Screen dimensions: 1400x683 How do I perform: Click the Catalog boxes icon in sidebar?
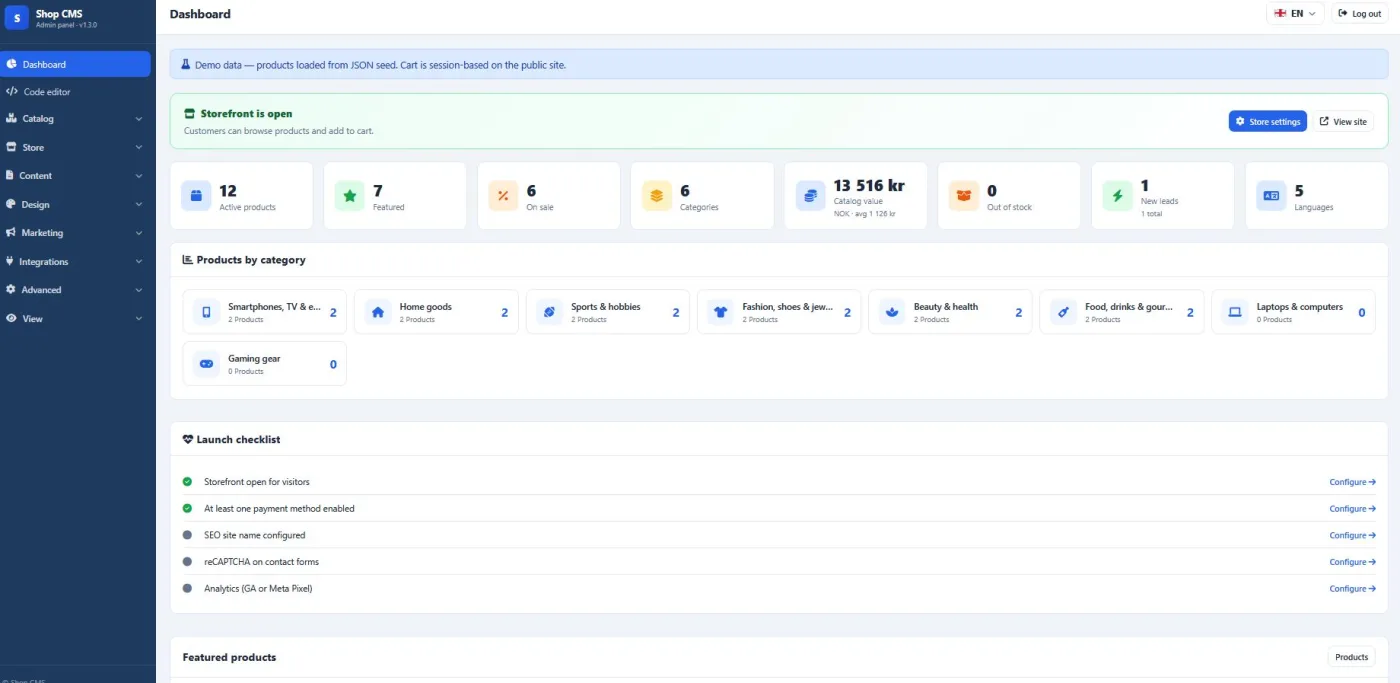[11, 118]
